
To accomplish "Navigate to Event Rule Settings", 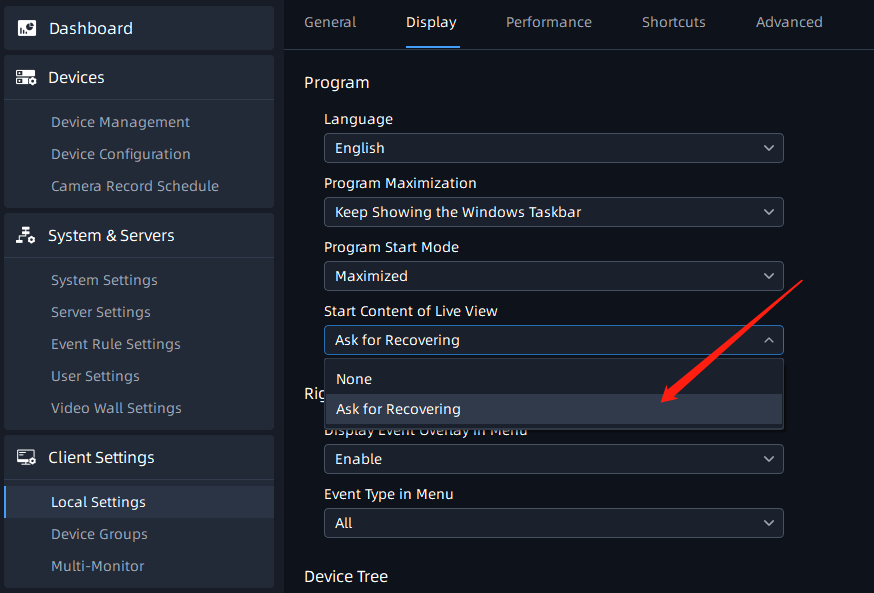I will coord(115,344).
